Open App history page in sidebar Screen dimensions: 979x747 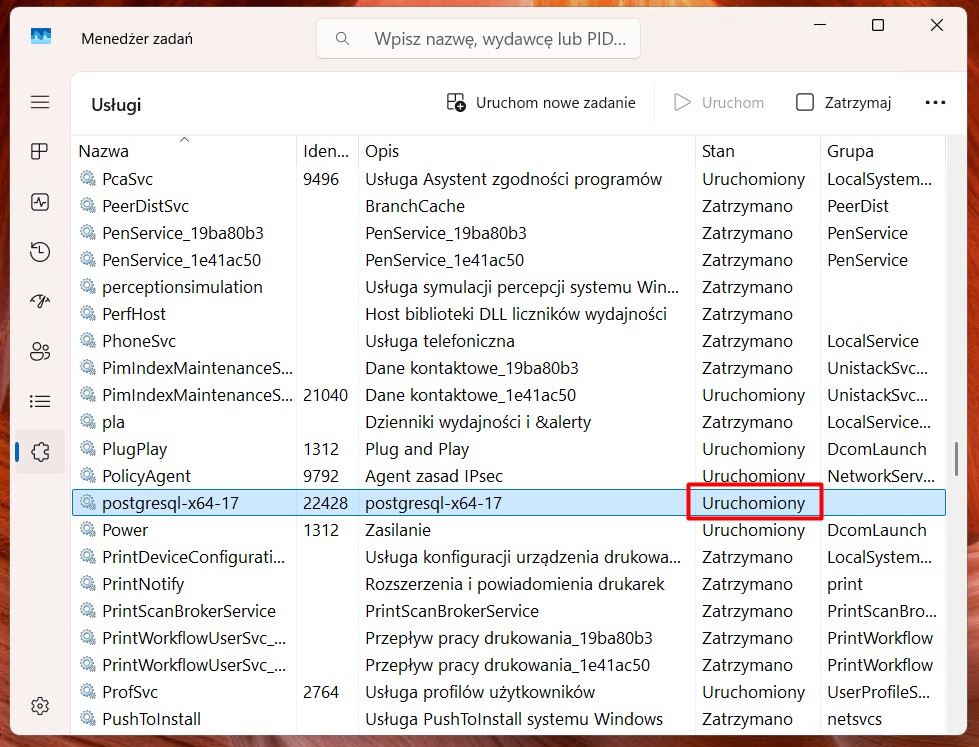click(x=40, y=252)
